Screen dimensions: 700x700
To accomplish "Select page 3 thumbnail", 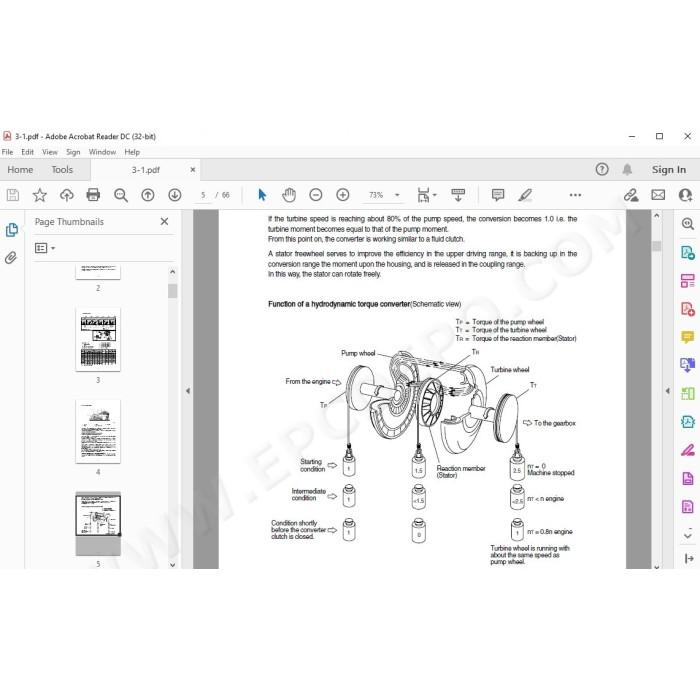I will pos(98,339).
